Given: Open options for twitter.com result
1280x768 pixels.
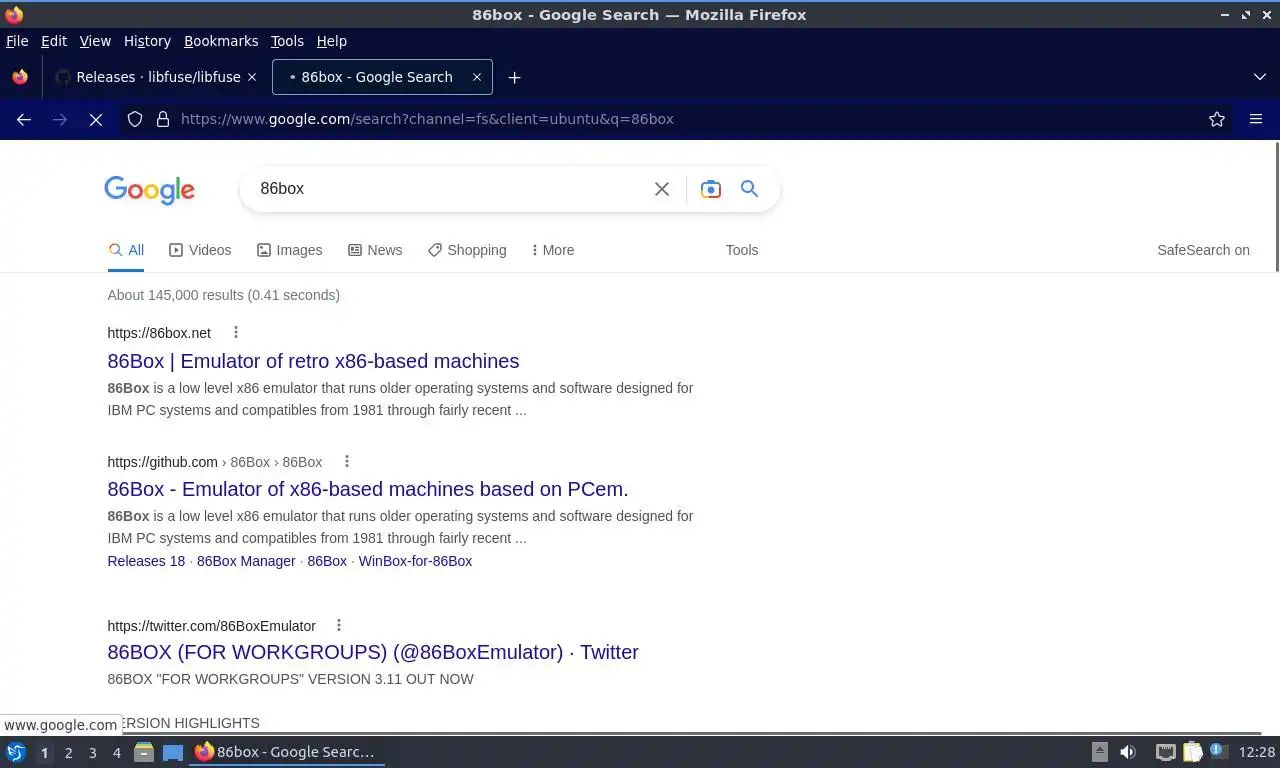Looking at the screenshot, I should tap(339, 626).
